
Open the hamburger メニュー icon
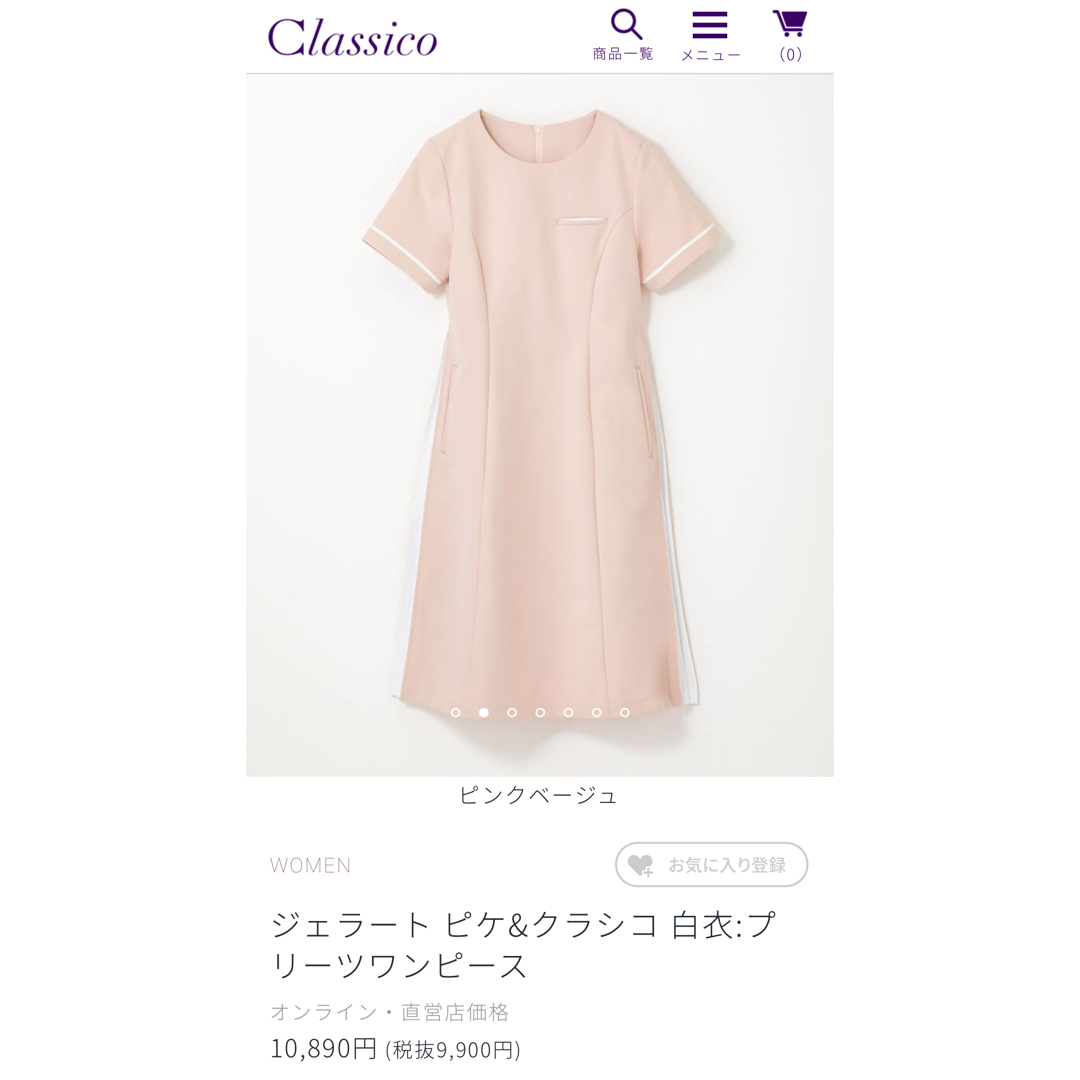[x=709, y=25]
